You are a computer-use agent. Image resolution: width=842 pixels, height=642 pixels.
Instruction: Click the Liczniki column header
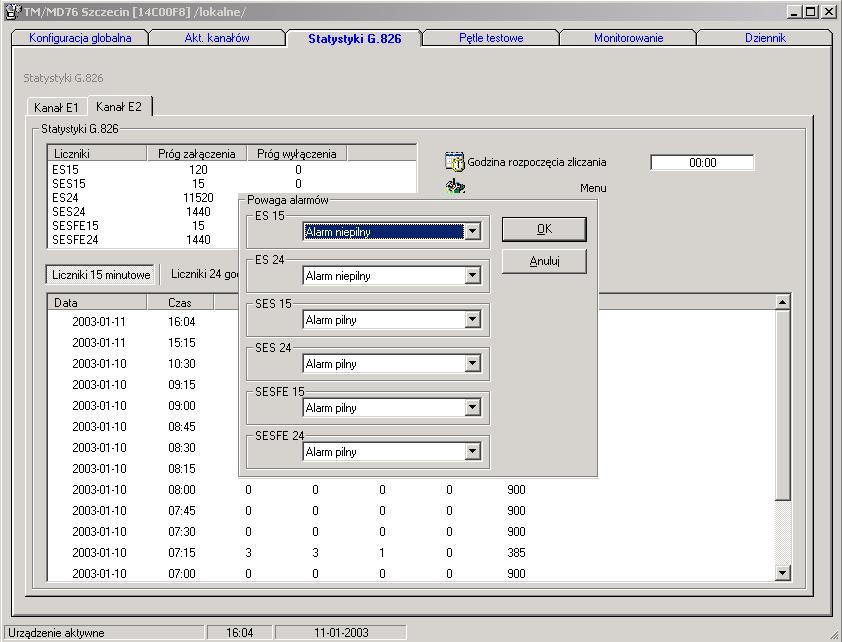[97, 154]
